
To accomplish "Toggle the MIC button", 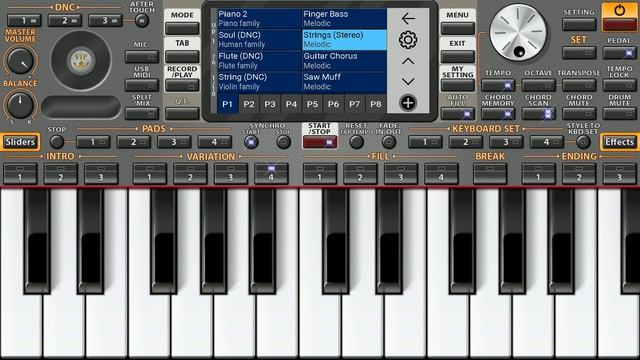I will pyautogui.click(x=142, y=56).
